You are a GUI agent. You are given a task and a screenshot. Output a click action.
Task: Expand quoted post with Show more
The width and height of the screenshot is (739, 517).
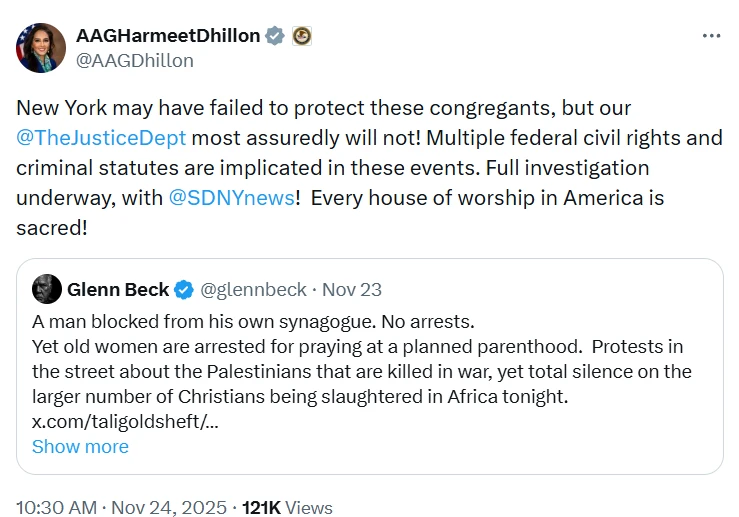[x=80, y=447]
